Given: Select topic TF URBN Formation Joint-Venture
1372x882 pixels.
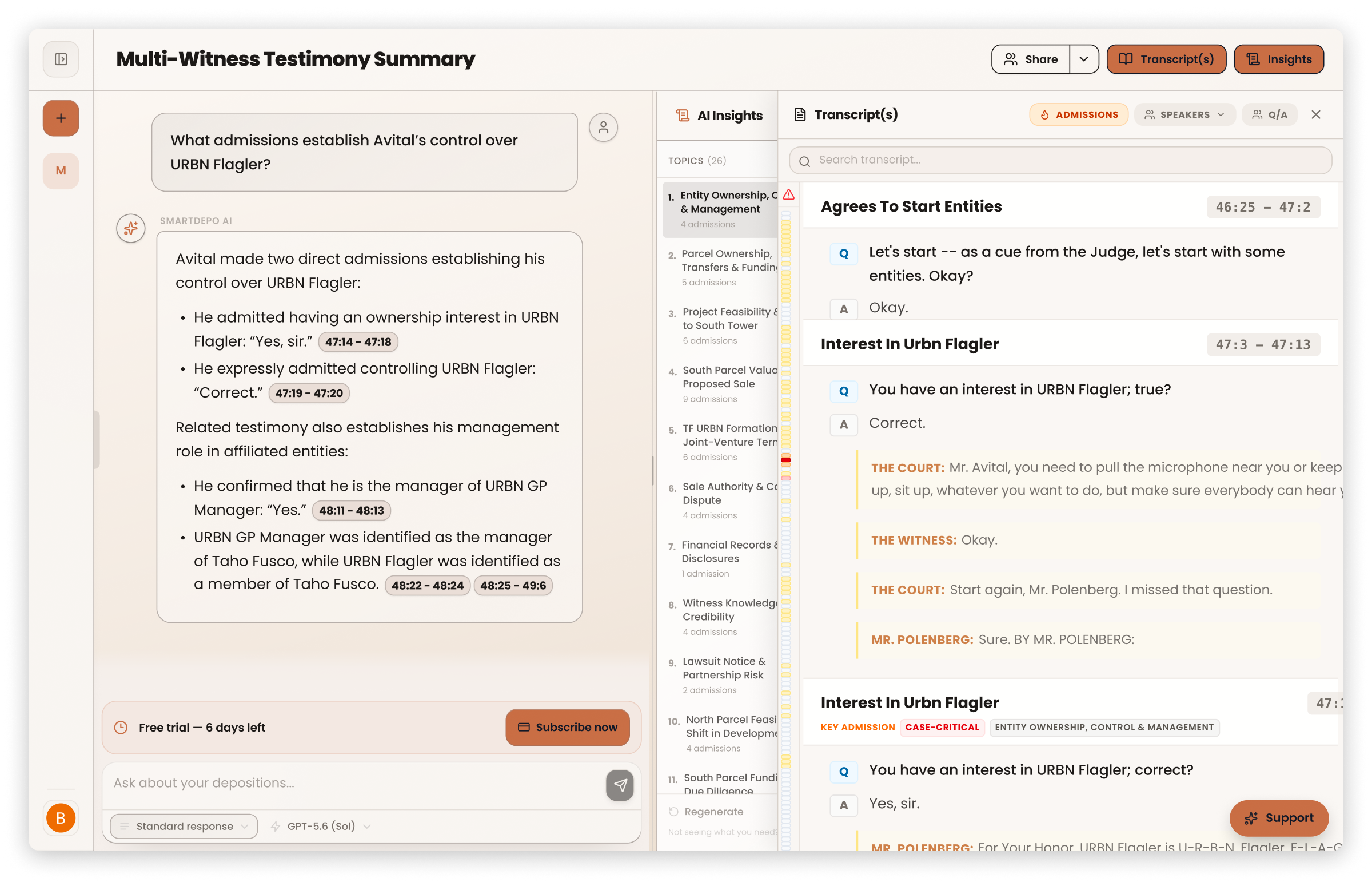Looking at the screenshot, I should pos(720,442).
